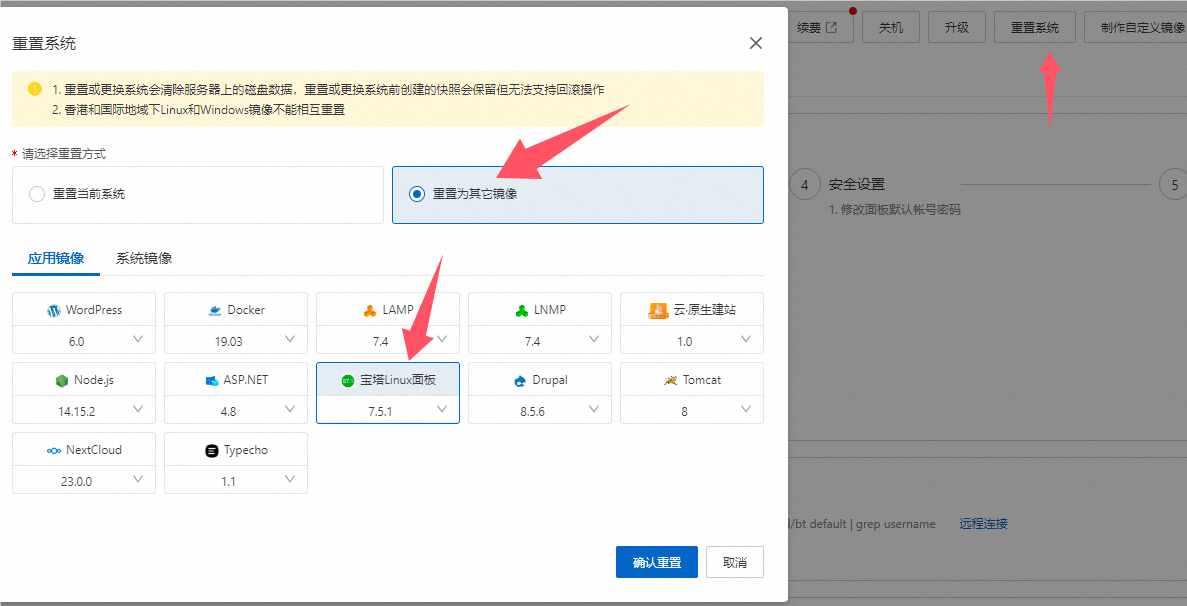Click the Node.js hexagon icon
The image size is (1187, 606).
pos(61,381)
